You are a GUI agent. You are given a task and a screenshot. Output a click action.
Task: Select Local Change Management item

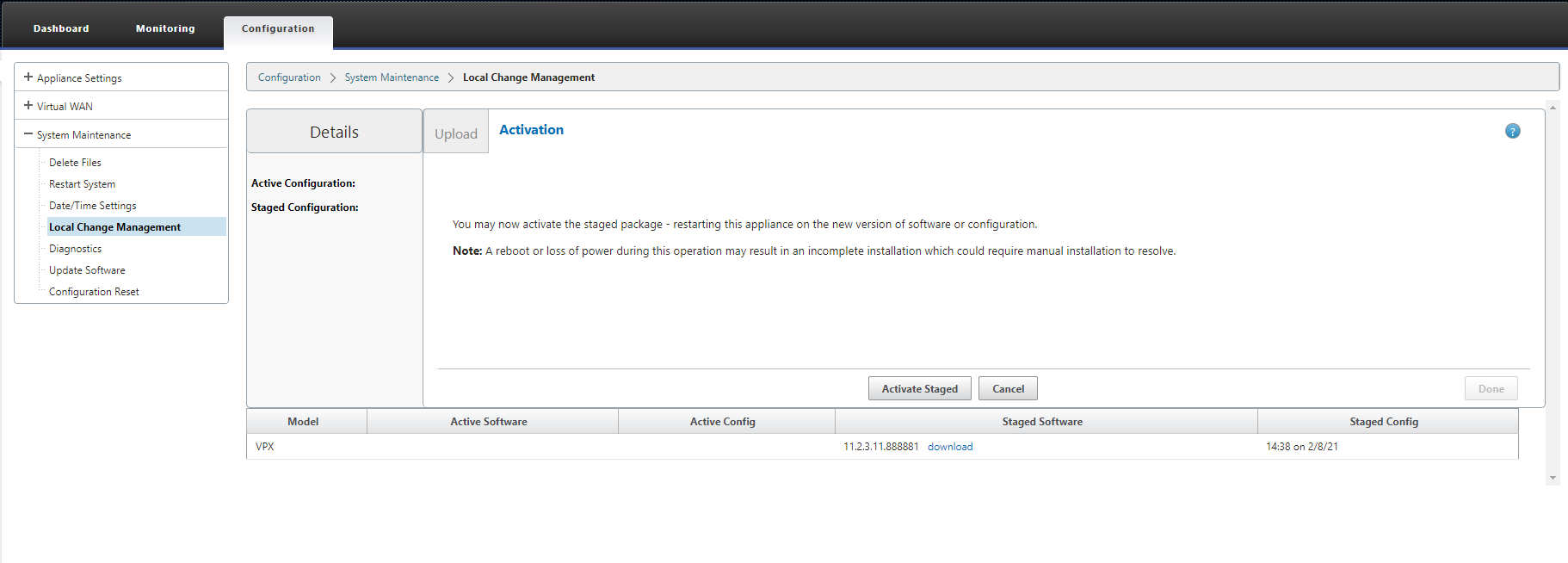(114, 227)
